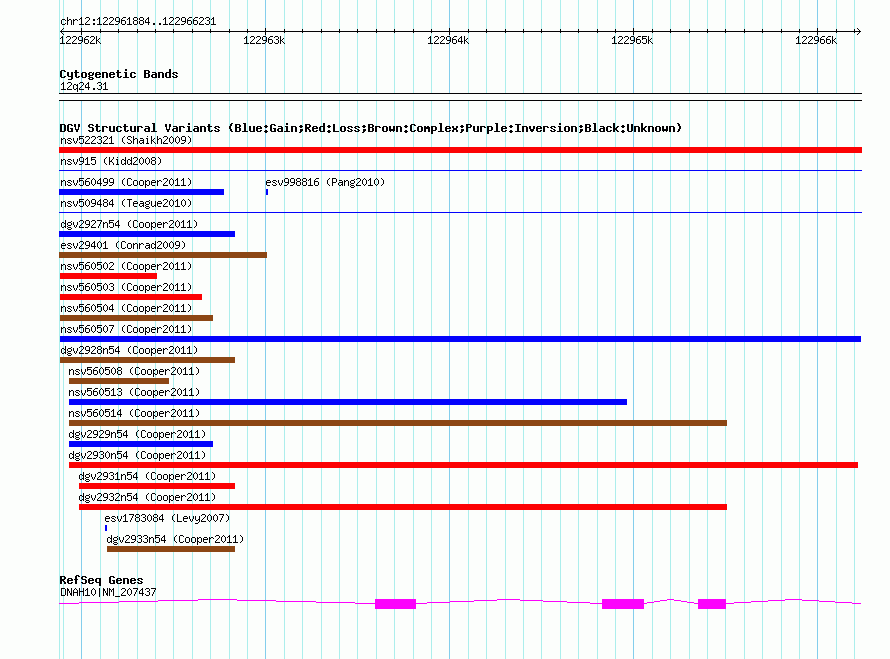Open the nsv560504 (Cooper2011) brown bar
Screen dimensions: 890x659
pos(136,318)
